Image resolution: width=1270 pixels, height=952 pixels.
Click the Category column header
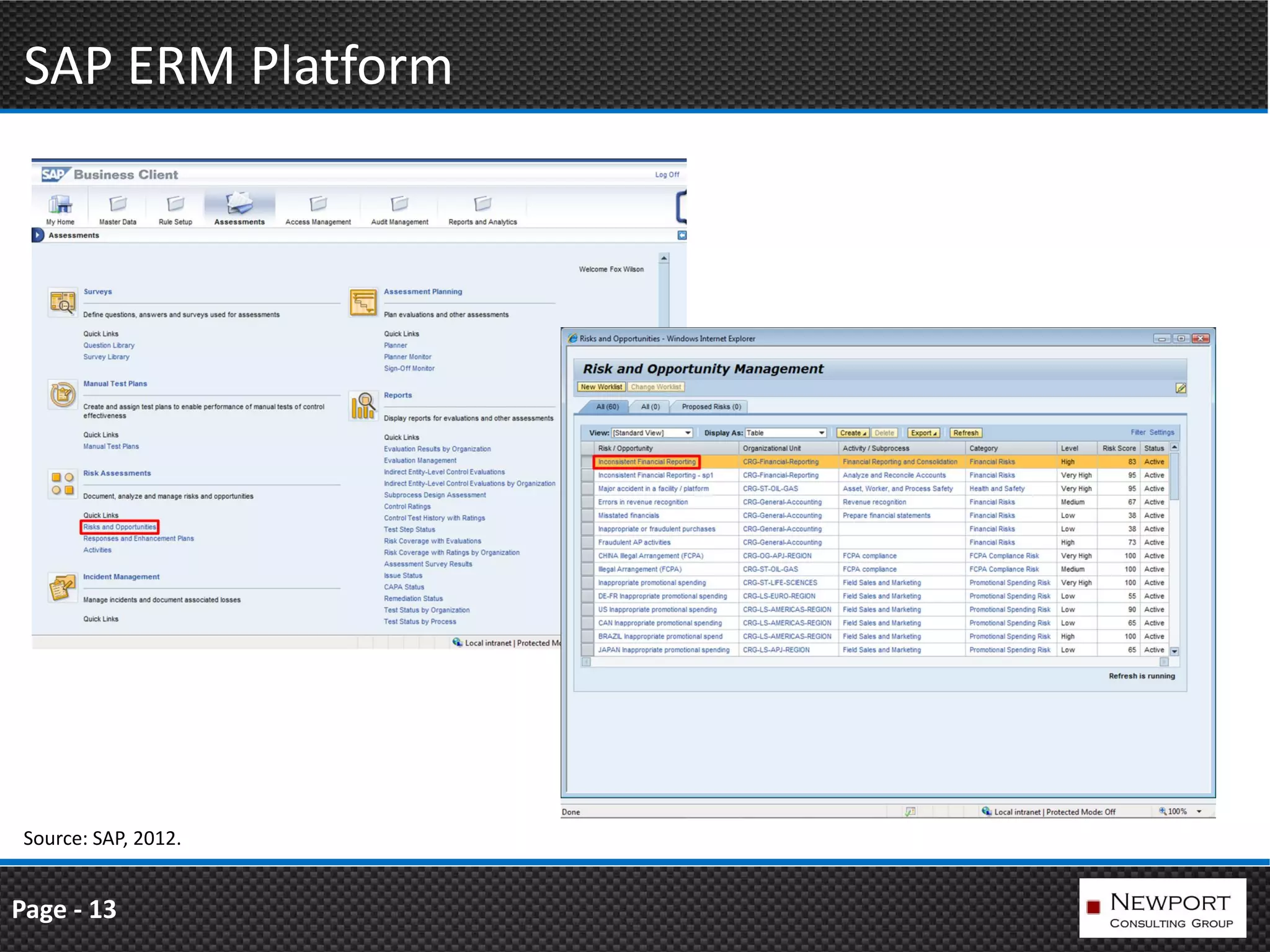point(1011,448)
